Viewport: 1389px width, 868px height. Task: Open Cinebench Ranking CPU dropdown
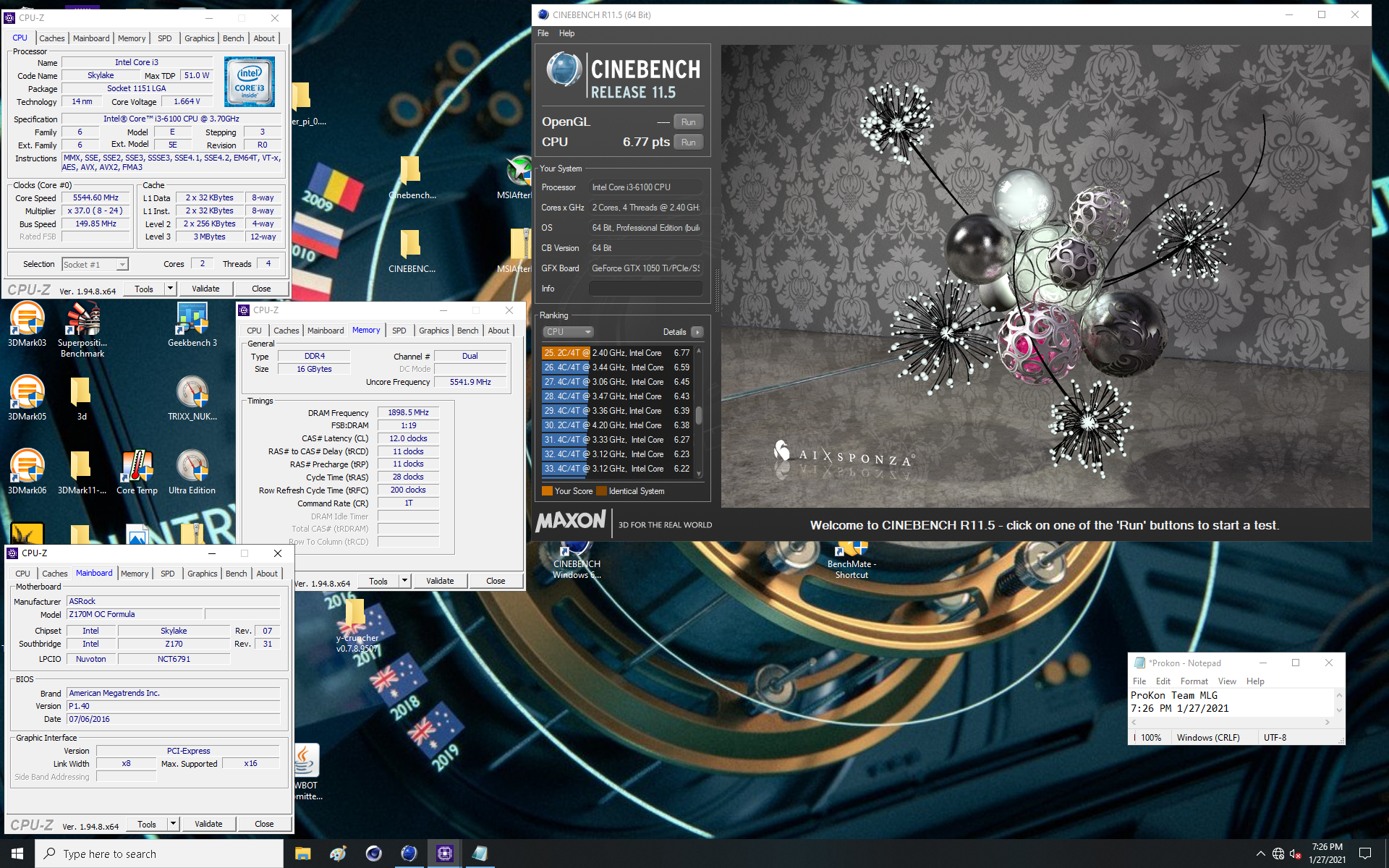pyautogui.click(x=568, y=332)
